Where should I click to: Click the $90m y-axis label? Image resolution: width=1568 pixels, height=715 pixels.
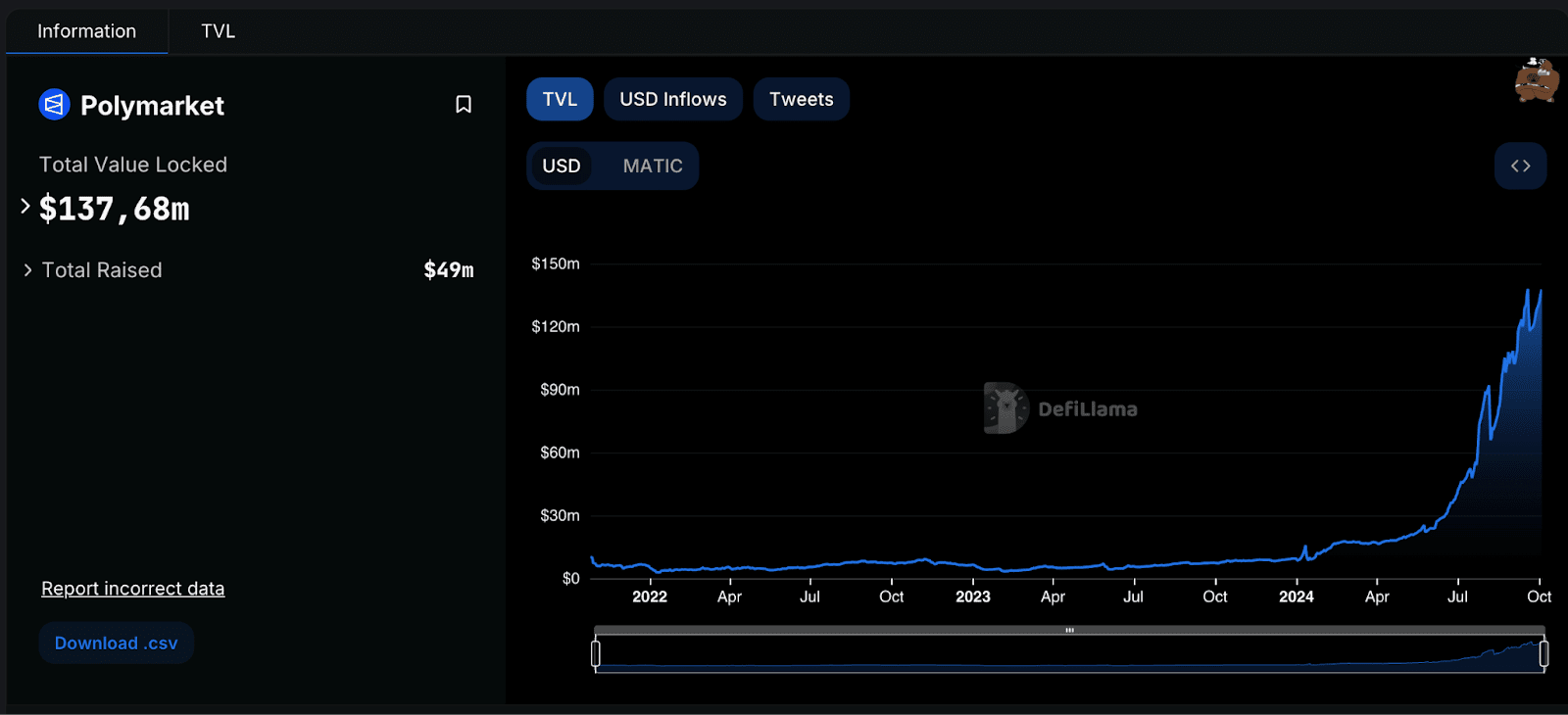[560, 390]
